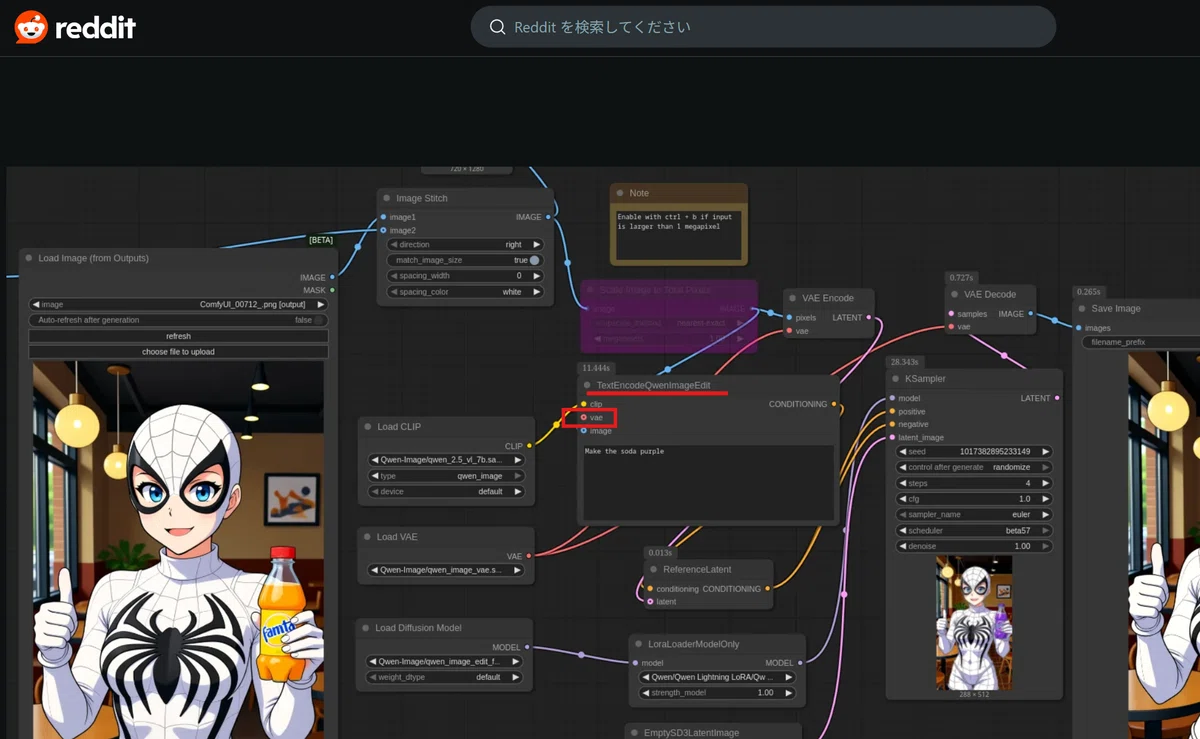The image size is (1200, 739).
Task: Click the clip input port on TextEncodeQwenImageEdit
Action: pyautogui.click(x=584, y=404)
